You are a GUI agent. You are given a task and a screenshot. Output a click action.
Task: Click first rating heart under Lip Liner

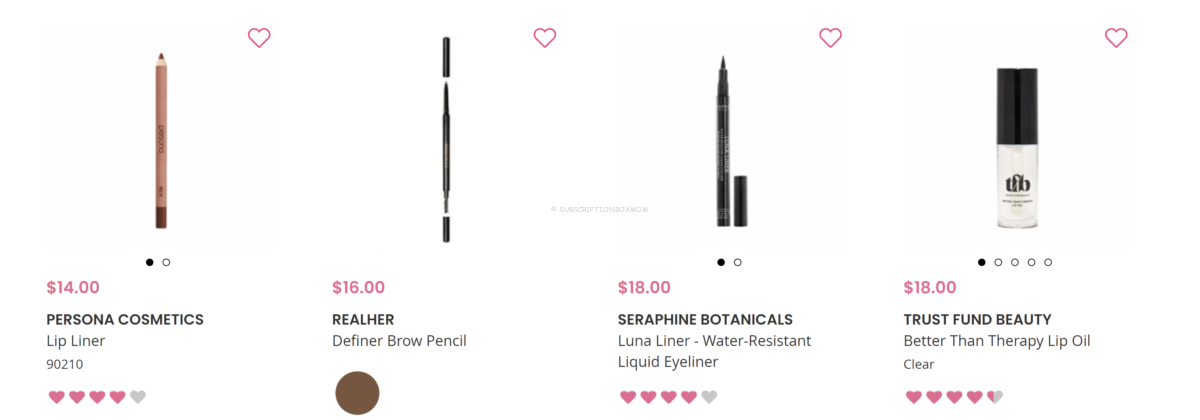[x=56, y=397]
